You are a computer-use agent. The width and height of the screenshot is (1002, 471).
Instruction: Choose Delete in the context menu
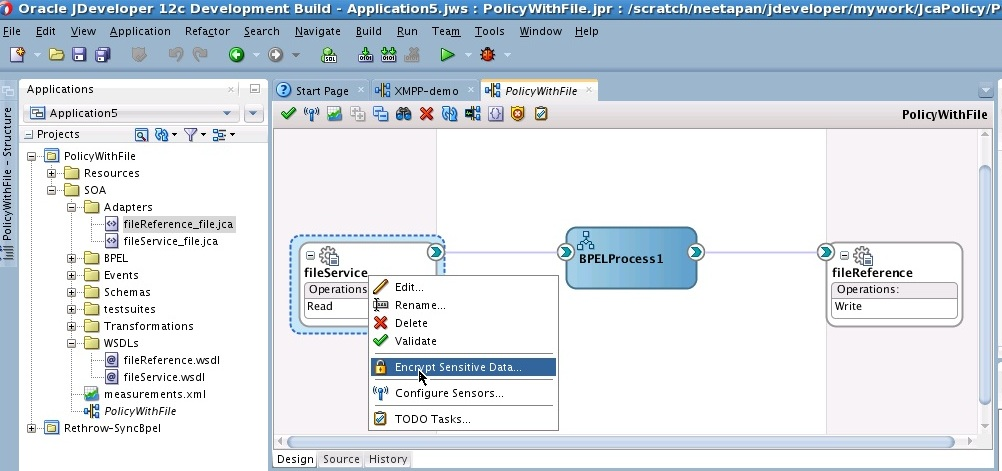(463, 323)
